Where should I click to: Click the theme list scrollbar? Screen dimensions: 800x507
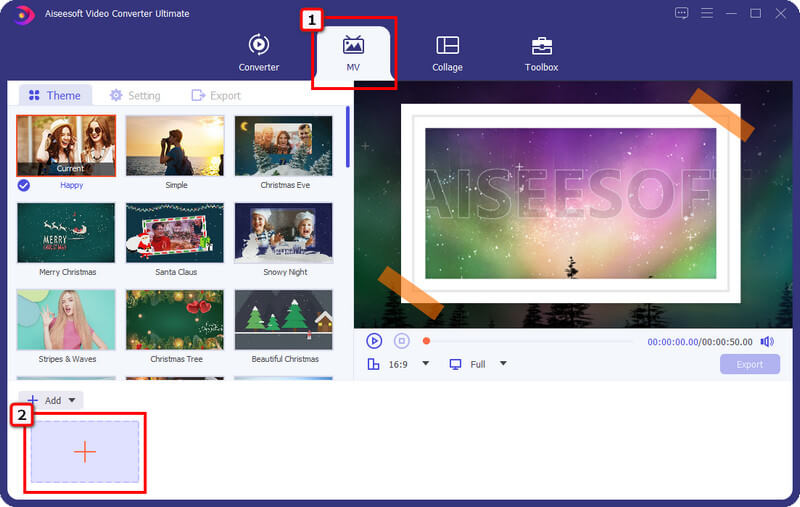tap(347, 137)
